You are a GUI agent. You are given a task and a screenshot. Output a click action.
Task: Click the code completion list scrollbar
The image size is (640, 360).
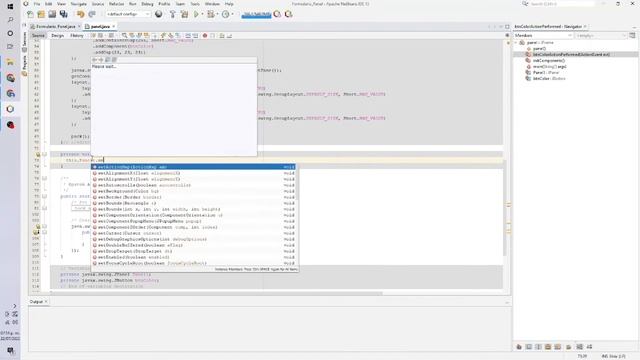298,182
